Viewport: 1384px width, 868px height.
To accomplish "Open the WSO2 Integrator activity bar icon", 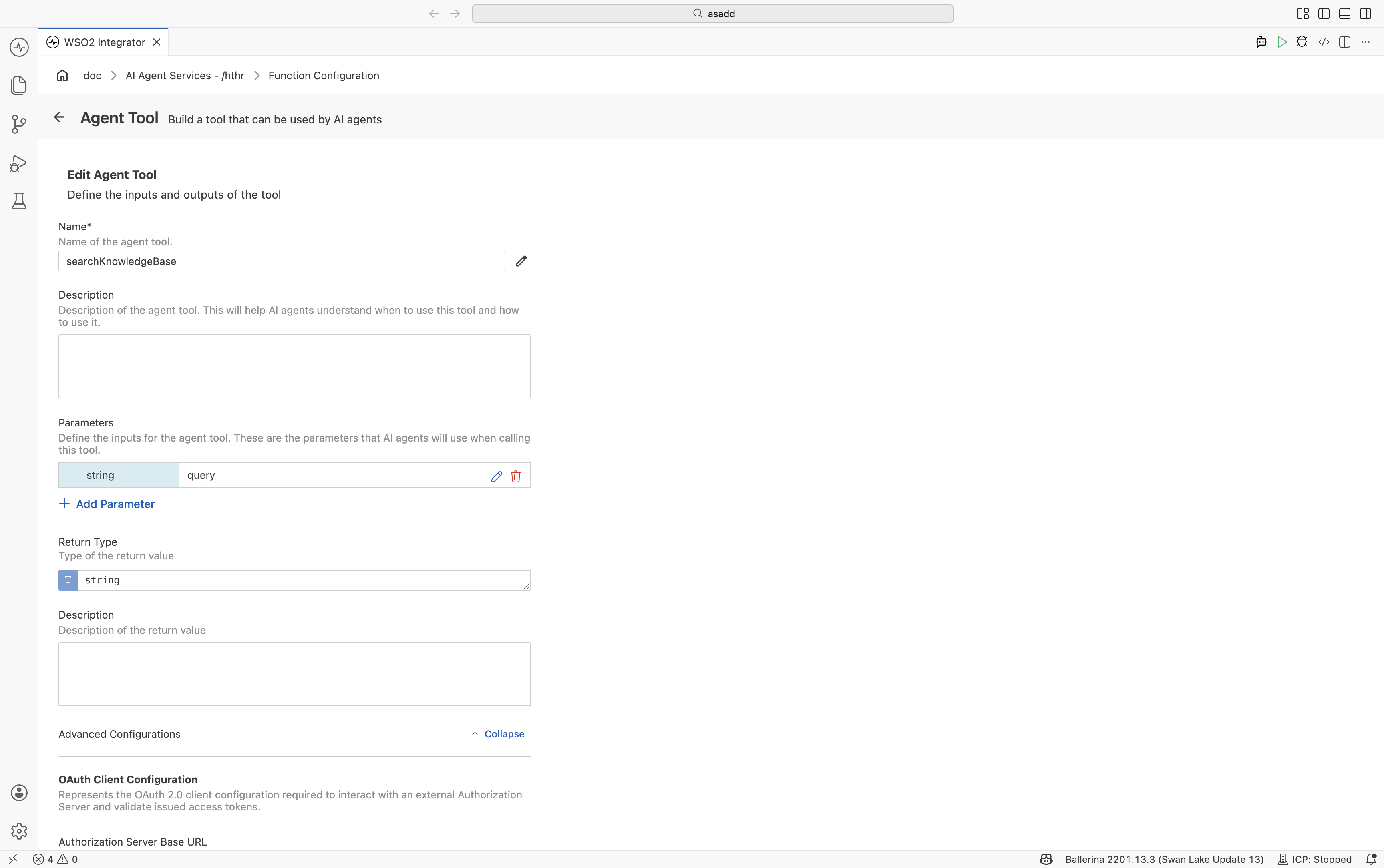I will [x=19, y=47].
